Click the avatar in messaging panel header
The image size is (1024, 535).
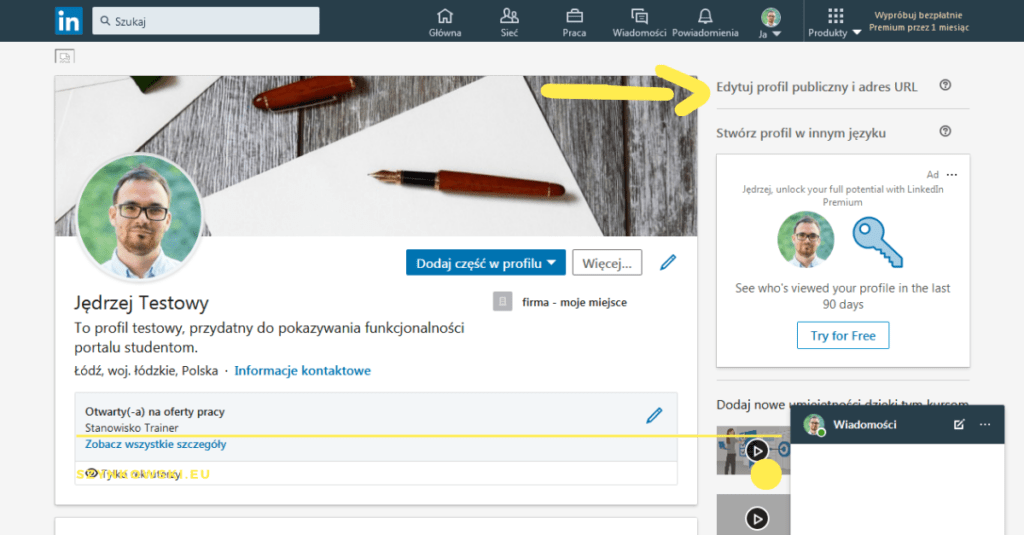coord(814,425)
